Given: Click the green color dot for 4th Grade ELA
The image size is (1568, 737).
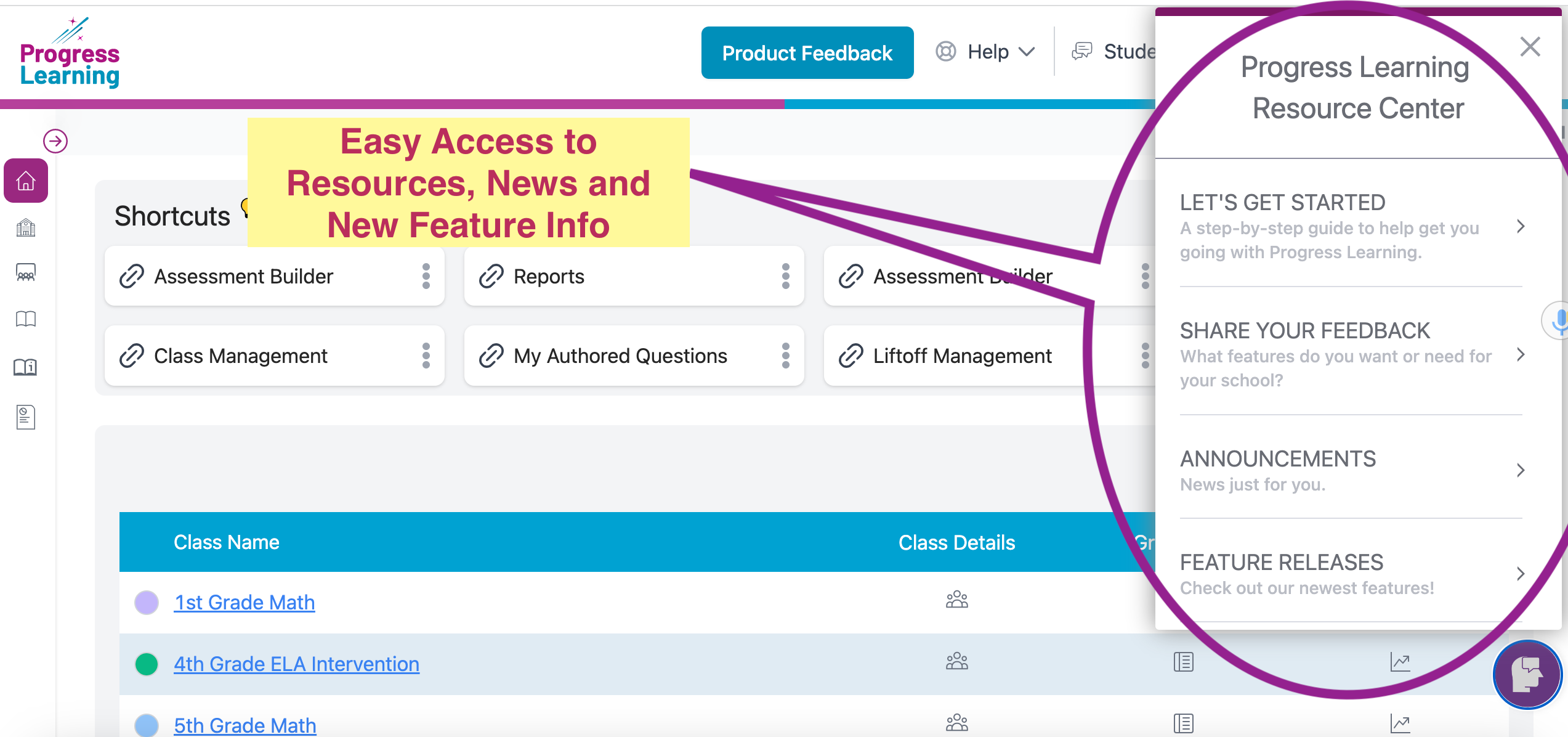Looking at the screenshot, I should 147,664.
